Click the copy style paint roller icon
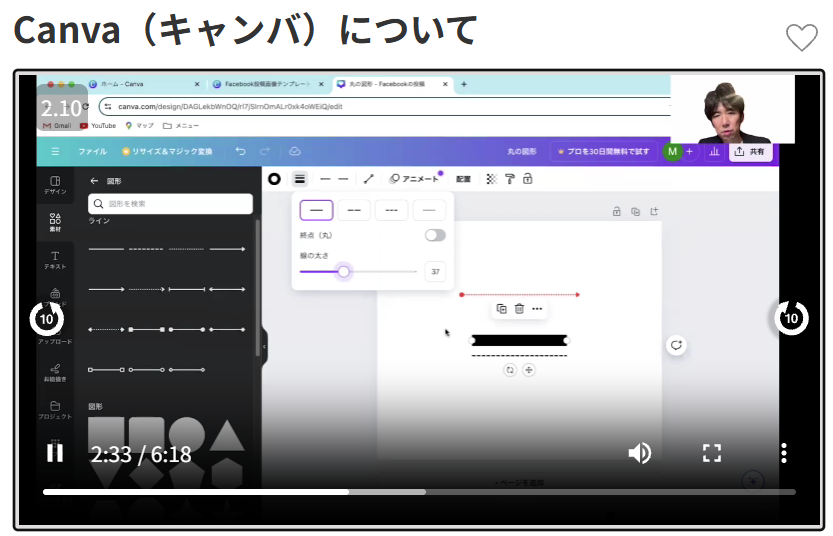This screenshot has height=536, width=833. coord(509,179)
